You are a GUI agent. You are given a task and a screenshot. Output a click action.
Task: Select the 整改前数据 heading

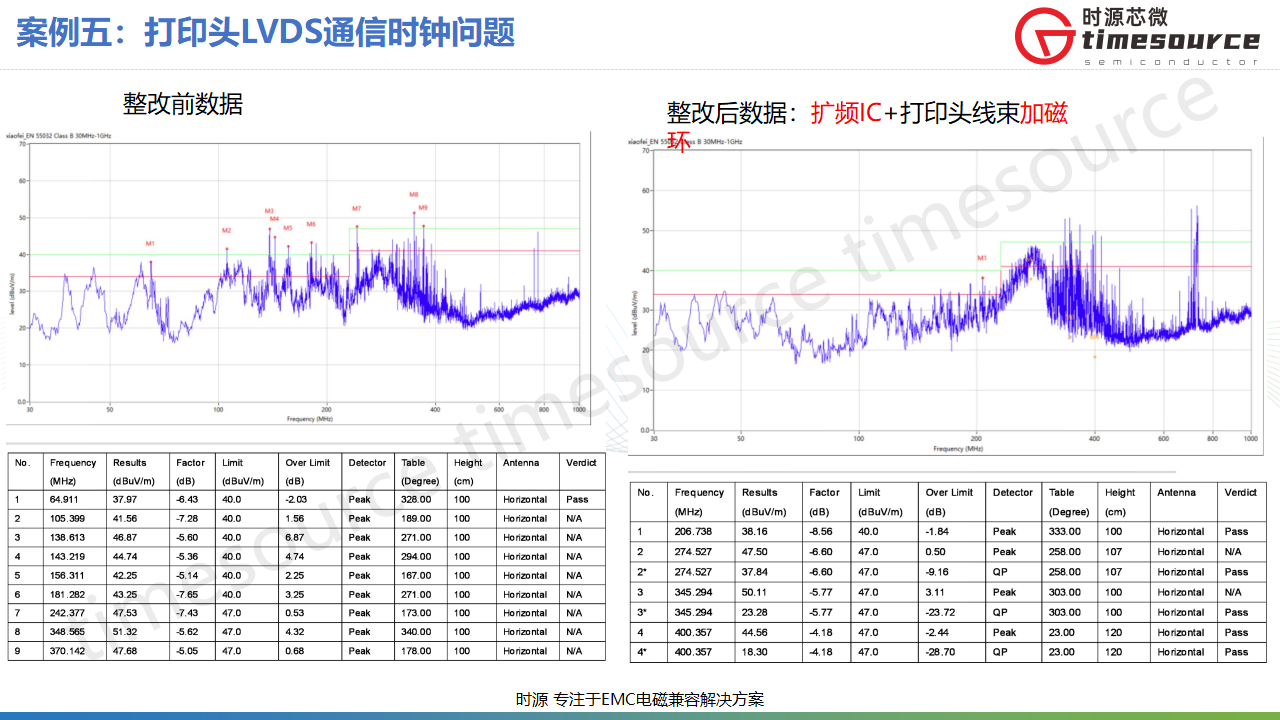coord(183,104)
